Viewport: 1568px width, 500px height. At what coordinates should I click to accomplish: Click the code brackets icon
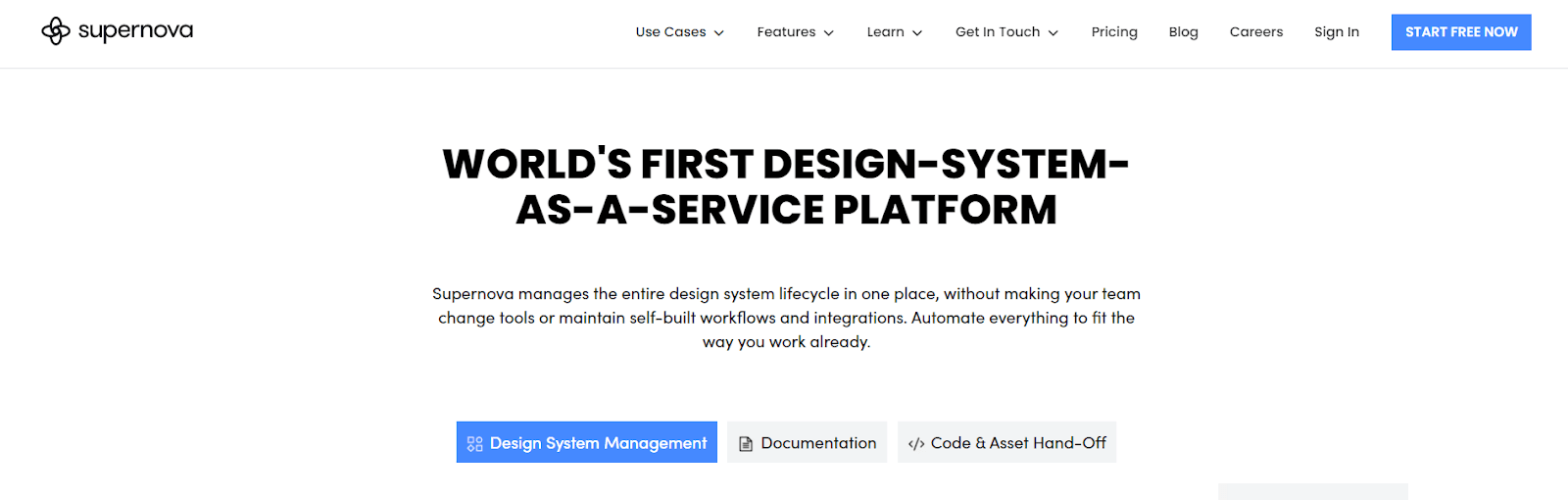click(916, 444)
